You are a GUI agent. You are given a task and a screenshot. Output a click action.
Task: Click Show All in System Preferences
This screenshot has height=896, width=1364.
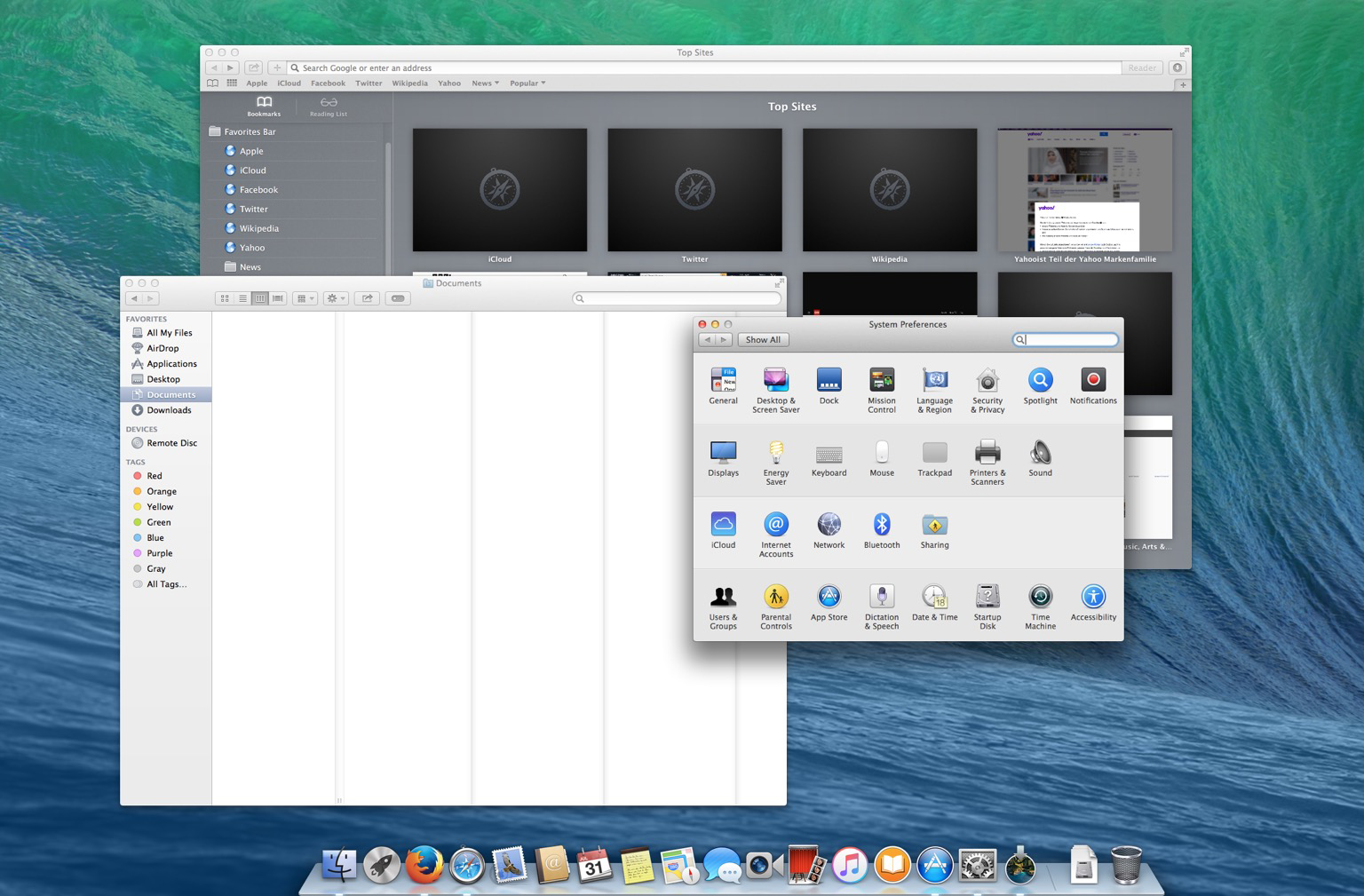click(x=763, y=340)
